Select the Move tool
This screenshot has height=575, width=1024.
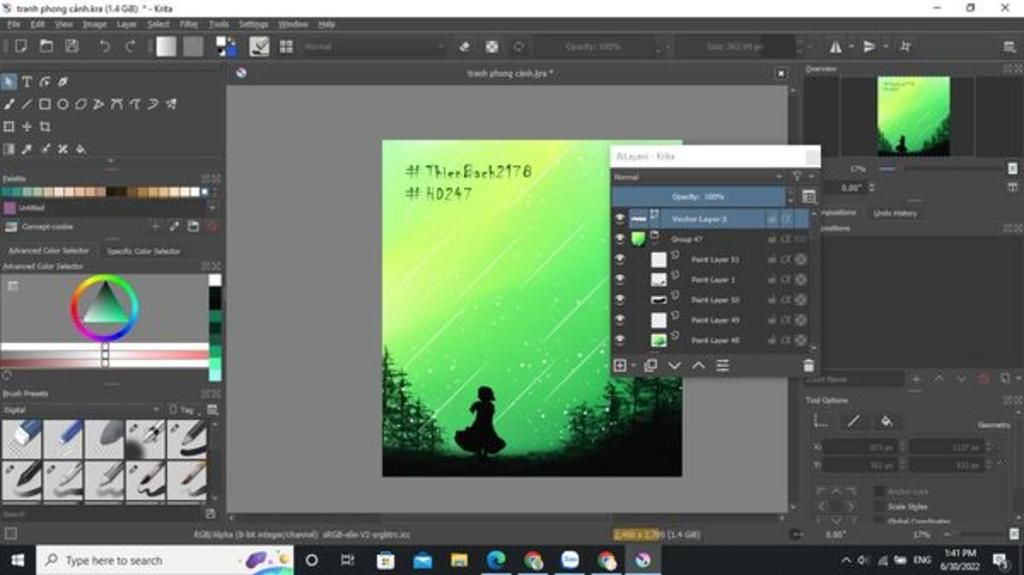(x=27, y=126)
